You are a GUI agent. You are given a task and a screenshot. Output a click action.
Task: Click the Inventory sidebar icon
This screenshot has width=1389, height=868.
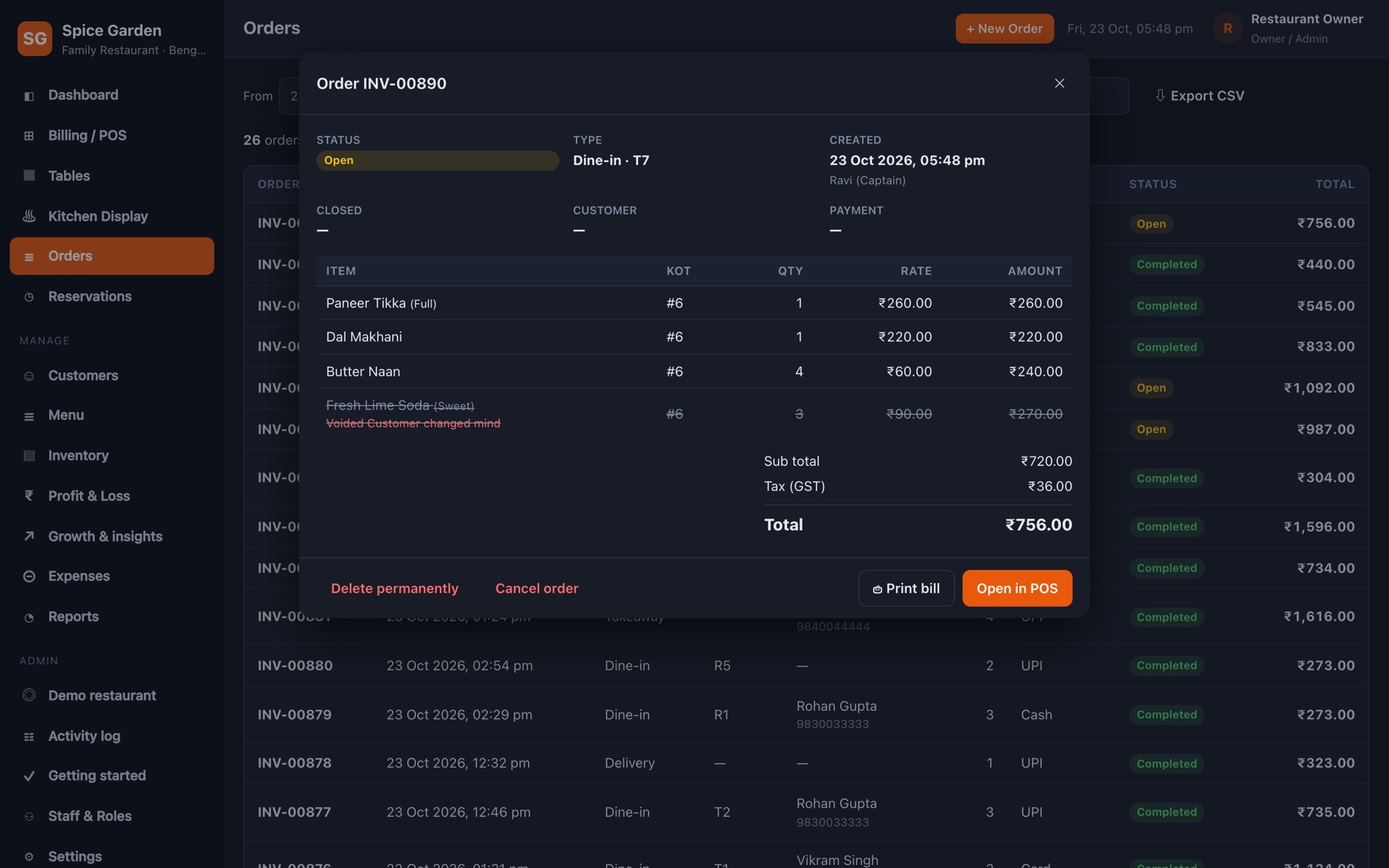(29, 456)
